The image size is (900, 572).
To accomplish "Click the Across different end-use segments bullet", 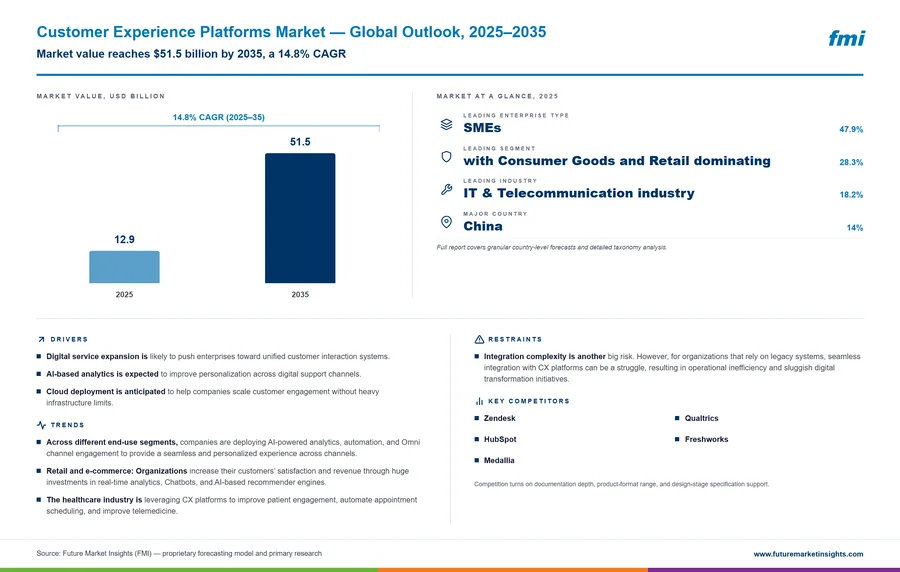I will pos(228,448).
